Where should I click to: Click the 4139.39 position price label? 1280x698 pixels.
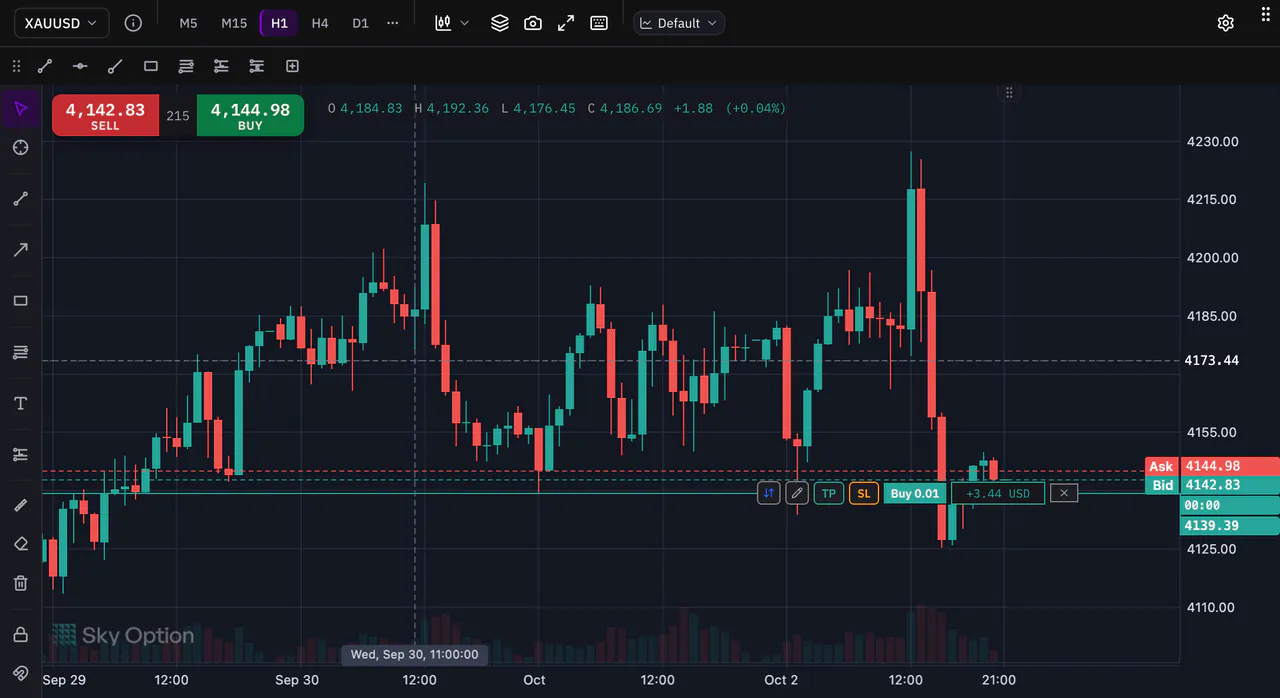coord(1230,525)
